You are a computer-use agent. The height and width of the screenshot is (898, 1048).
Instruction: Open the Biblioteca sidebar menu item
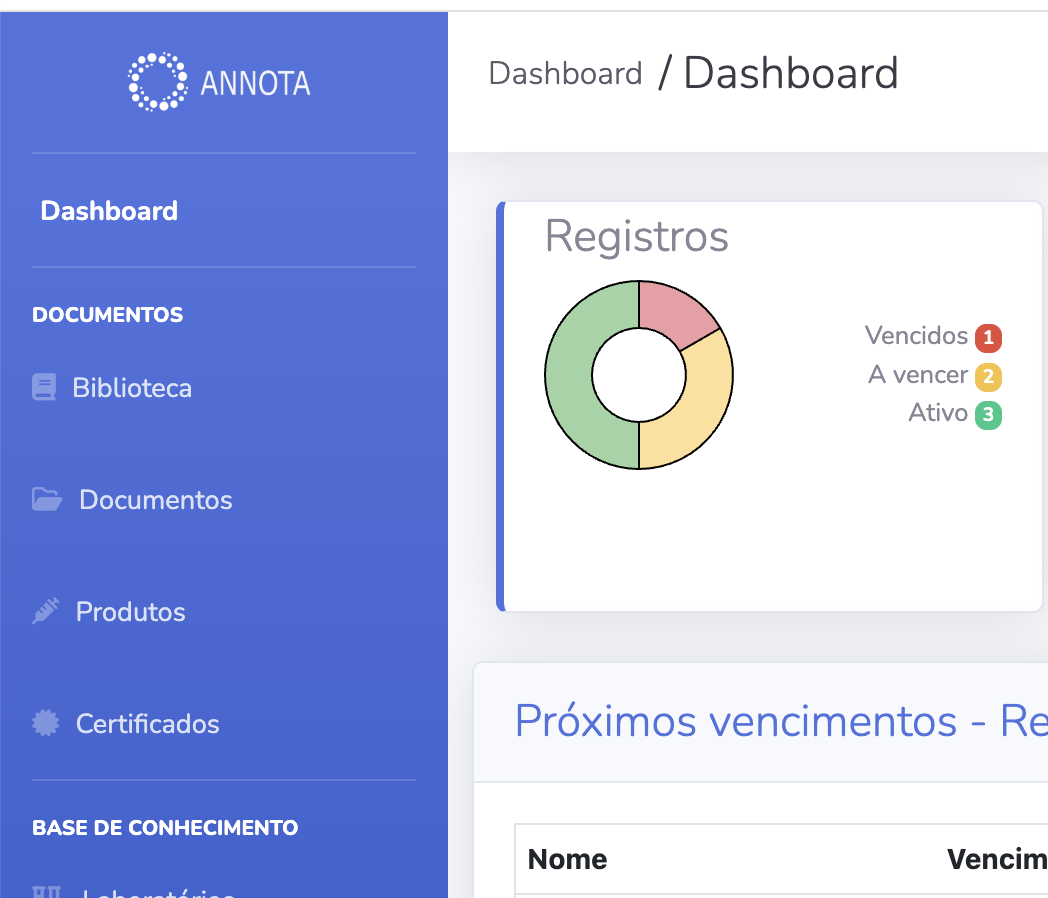[132, 388]
